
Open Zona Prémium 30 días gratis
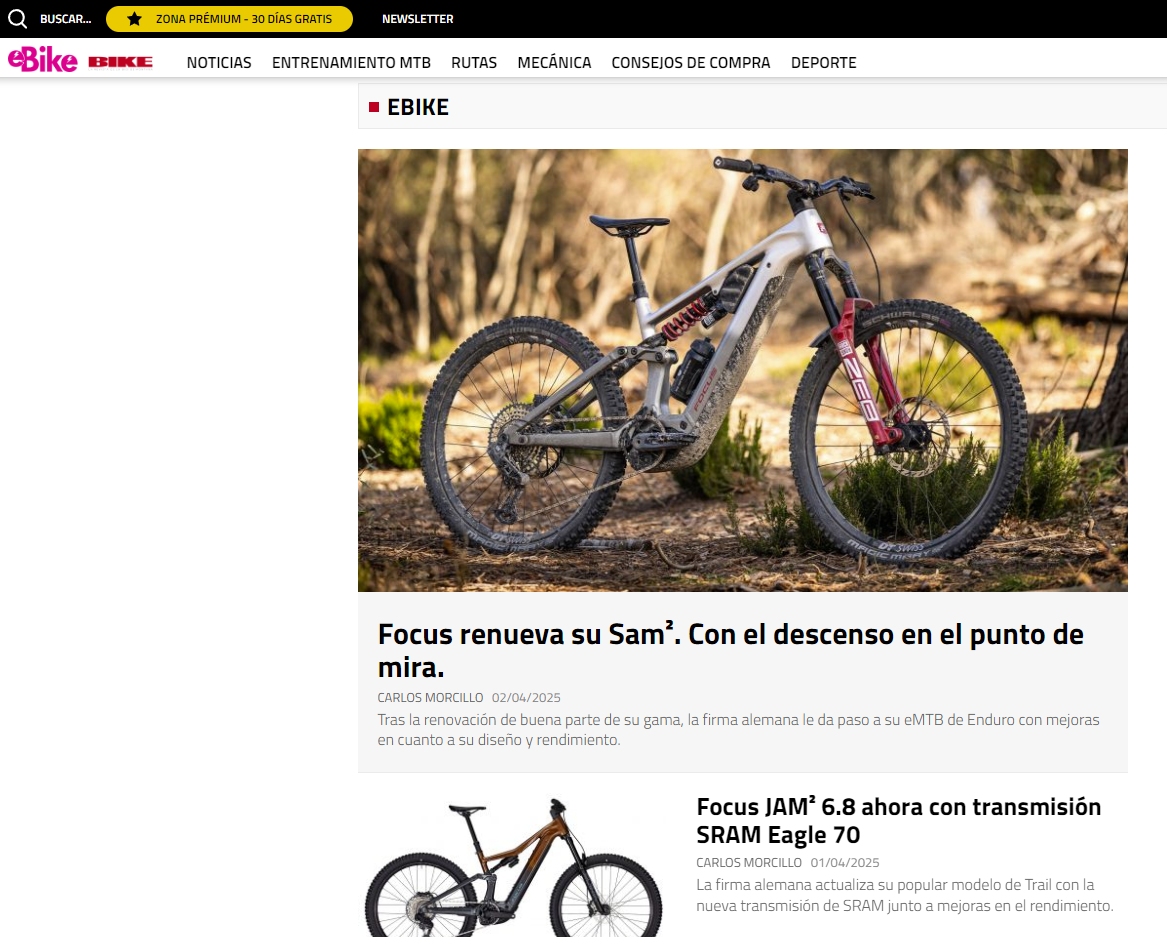click(x=229, y=19)
